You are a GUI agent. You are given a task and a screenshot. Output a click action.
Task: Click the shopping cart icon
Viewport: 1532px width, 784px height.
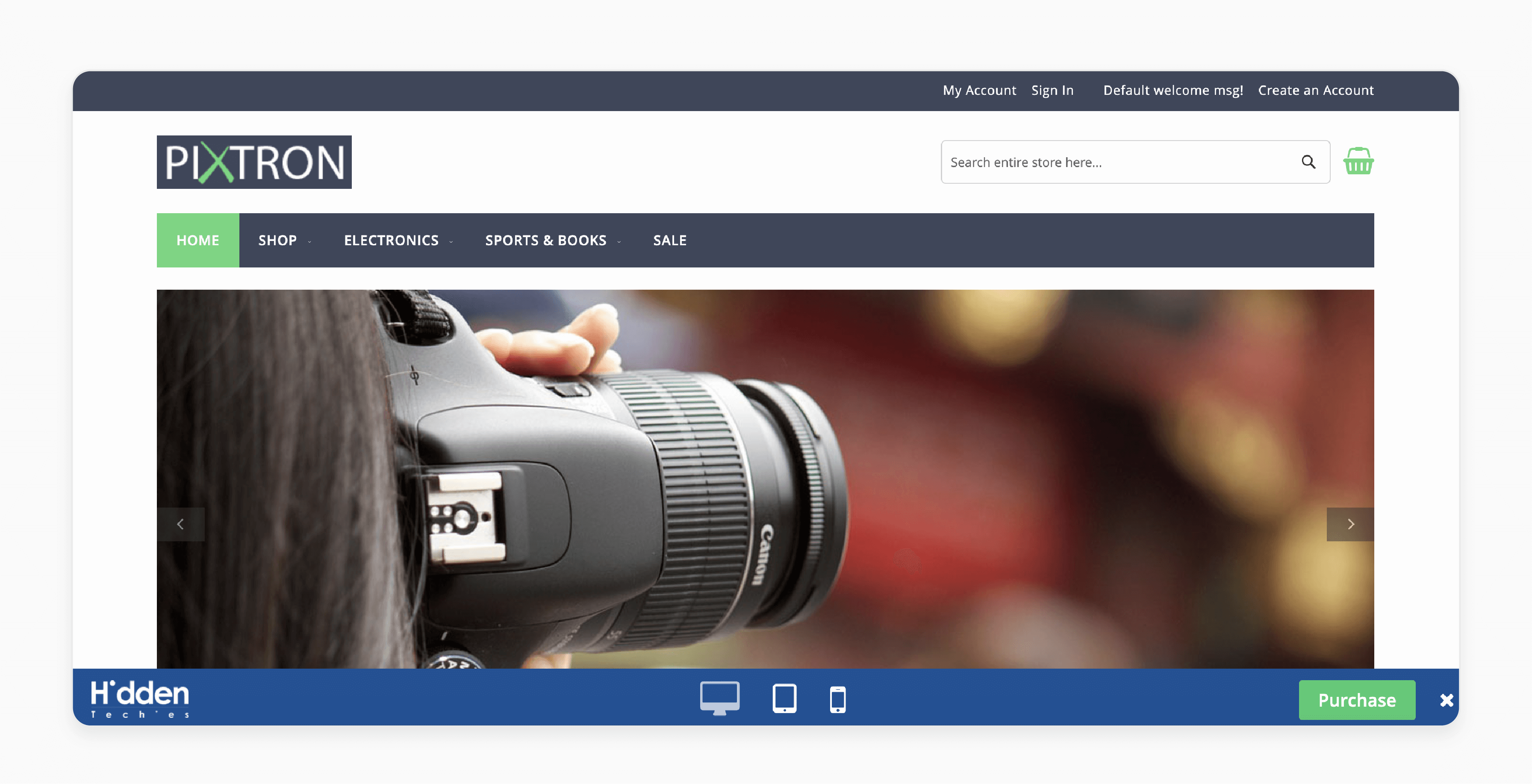1358,162
